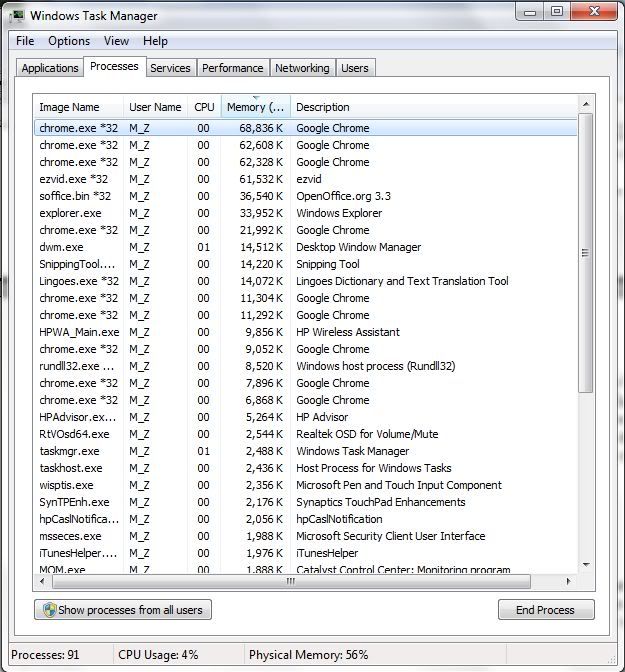Select the explorer.exe process row
The height and width of the screenshot is (672, 625).
point(305,213)
